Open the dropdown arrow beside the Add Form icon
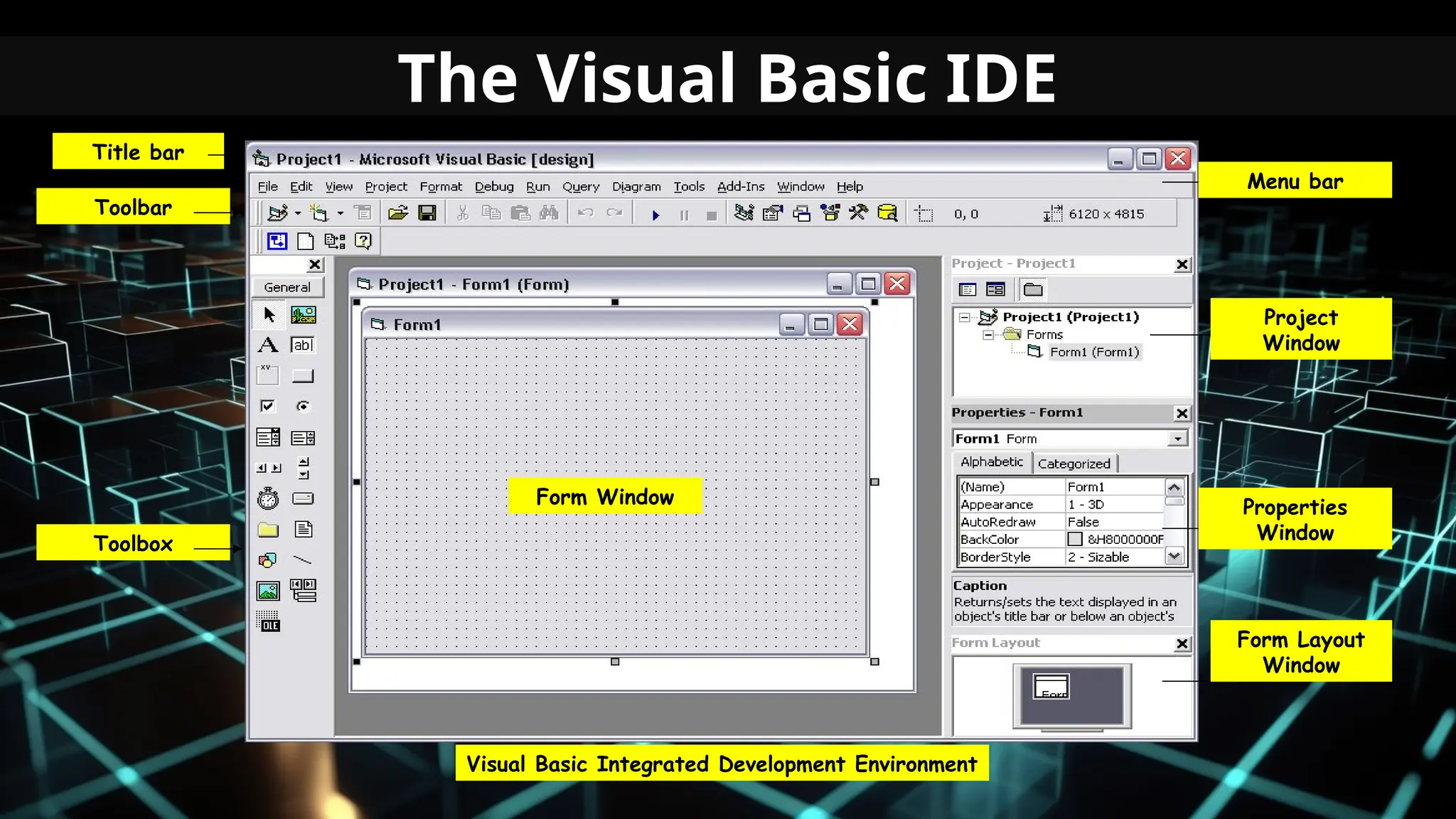1456x819 pixels. pyautogui.click(x=340, y=213)
